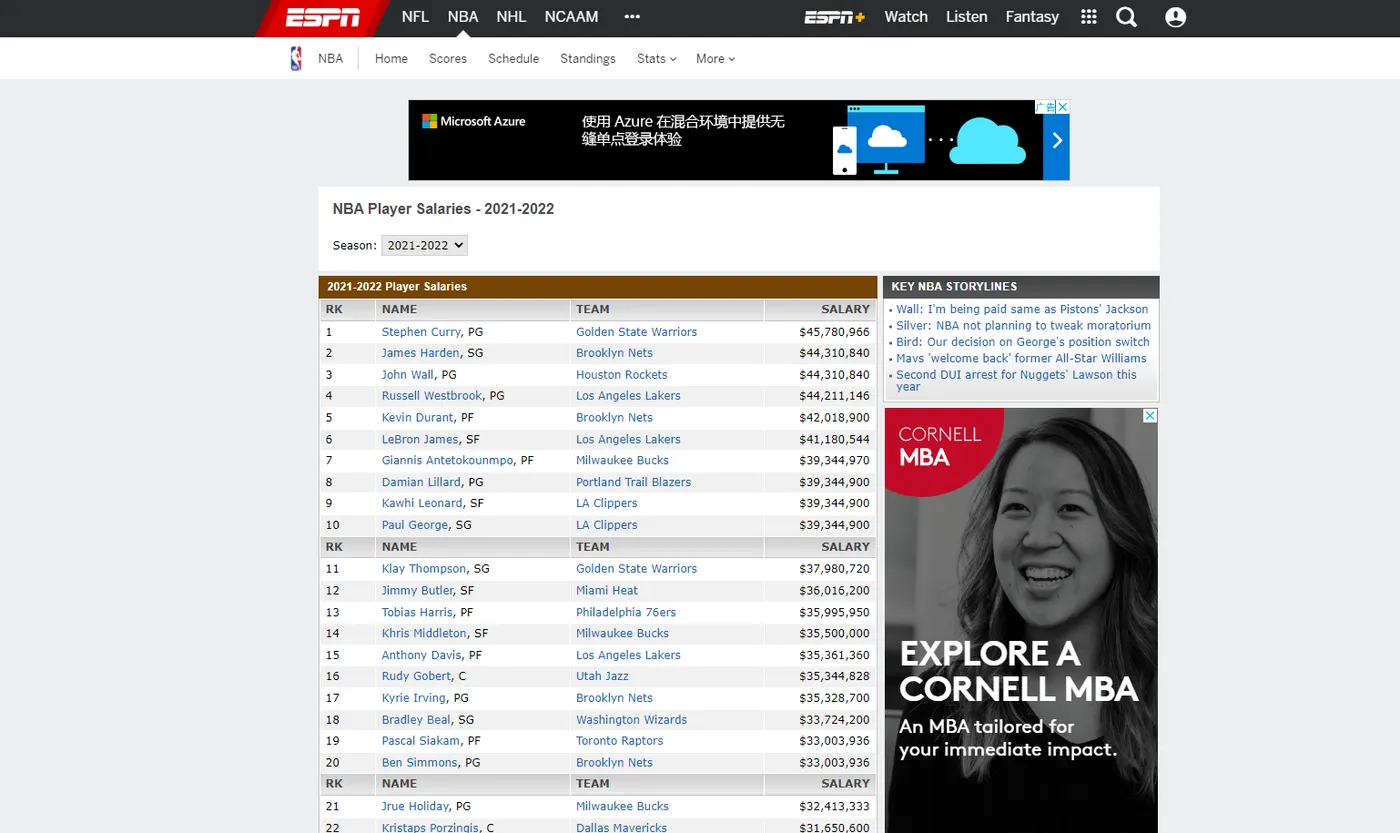Click the ESPN logo

click(322, 17)
